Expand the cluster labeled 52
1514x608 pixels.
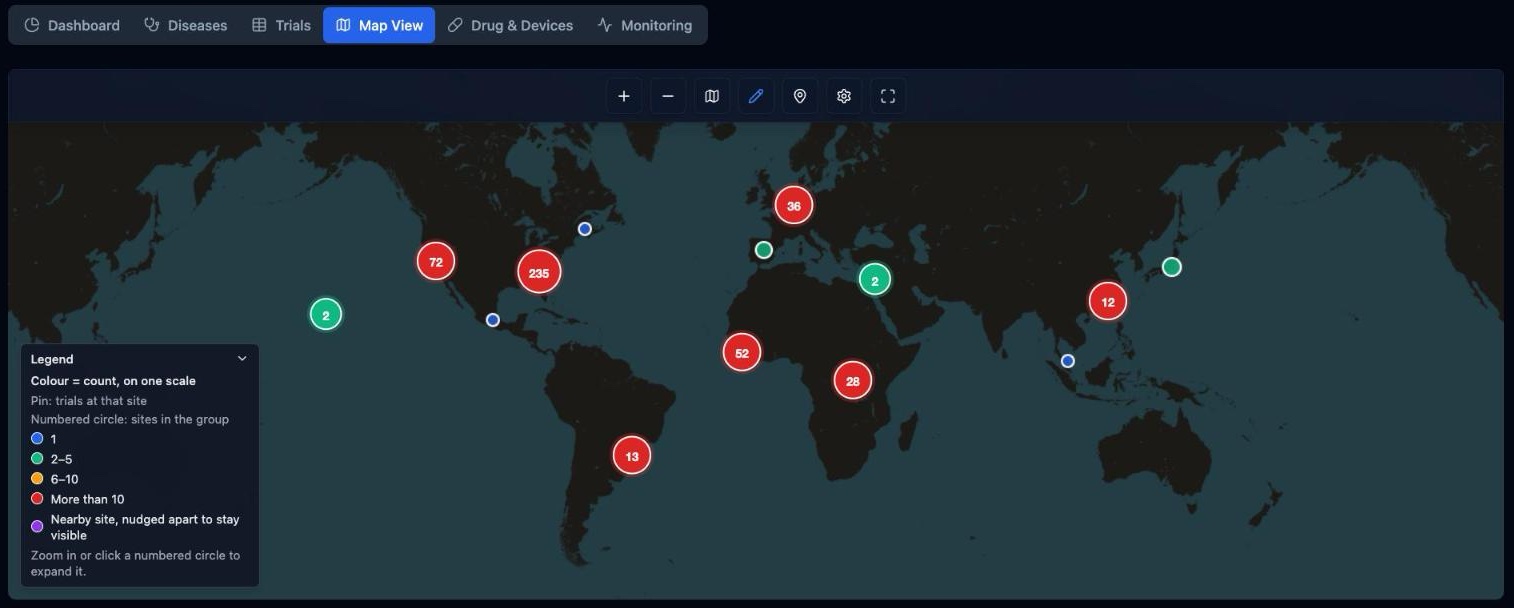(742, 352)
